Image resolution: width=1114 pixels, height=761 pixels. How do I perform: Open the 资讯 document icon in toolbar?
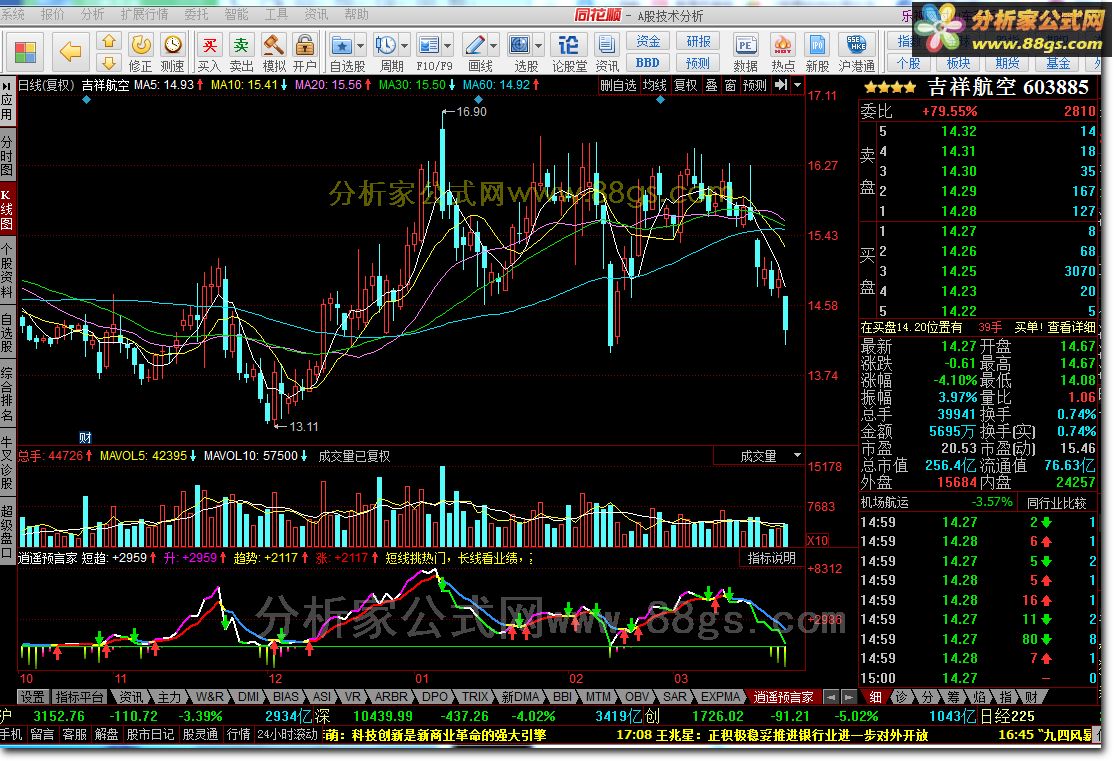tap(606, 45)
